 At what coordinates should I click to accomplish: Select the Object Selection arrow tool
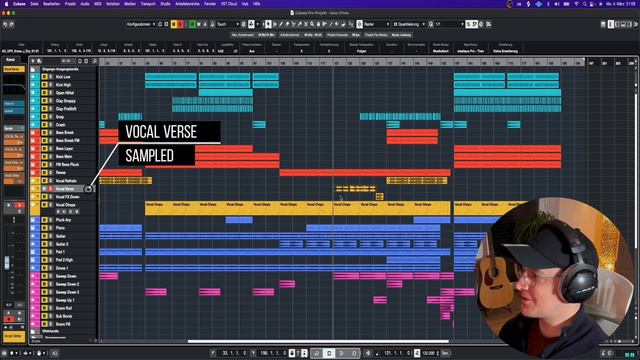click(x=268, y=24)
